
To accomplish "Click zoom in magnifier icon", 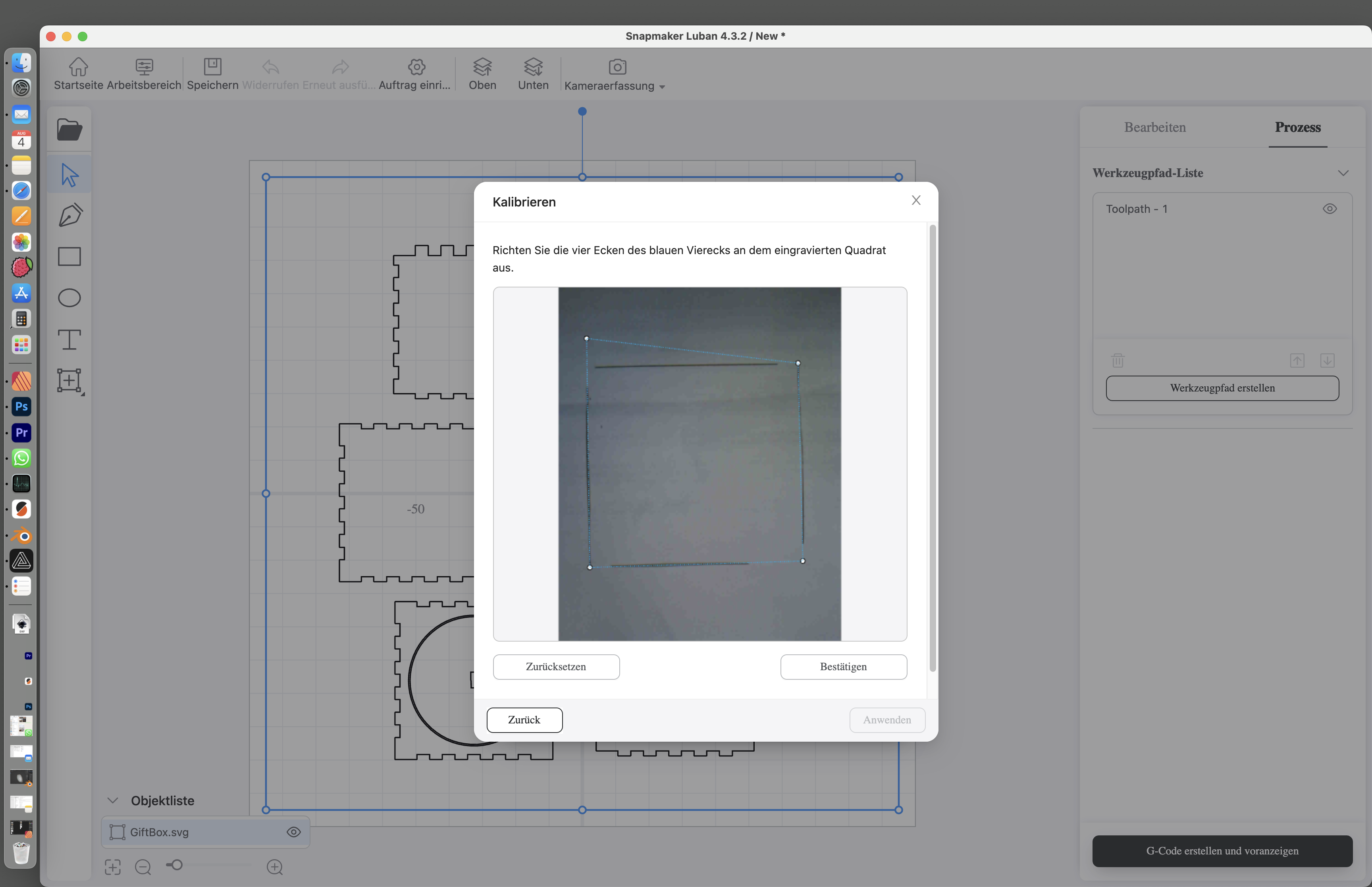I will 275,867.
